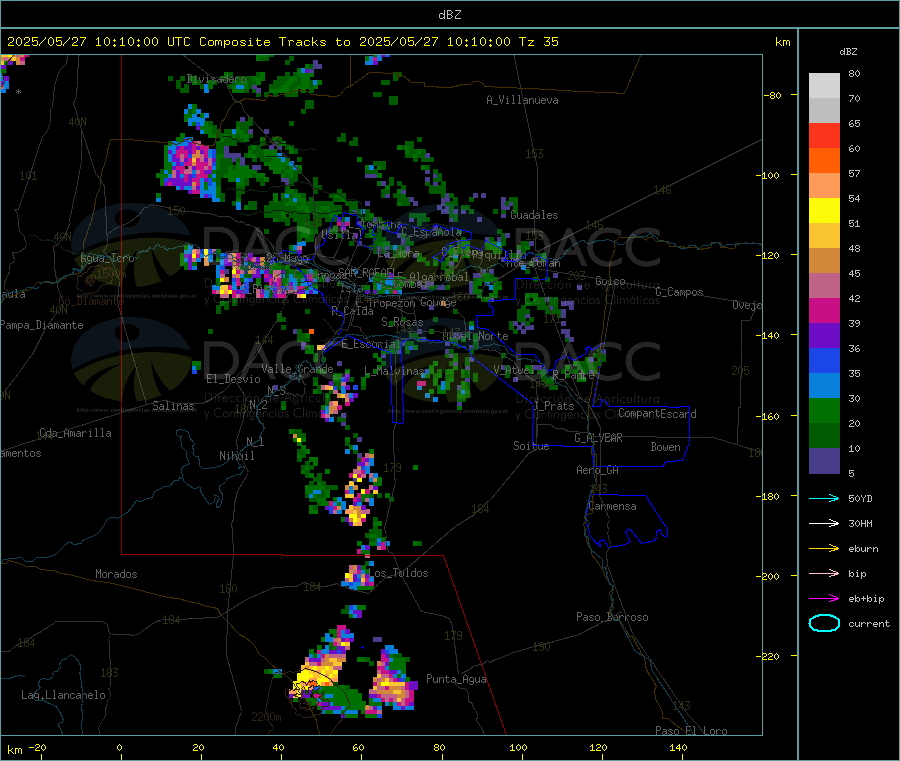Select the yellow 51 dBZ color swatch
900x761 pixels.
click(824, 211)
